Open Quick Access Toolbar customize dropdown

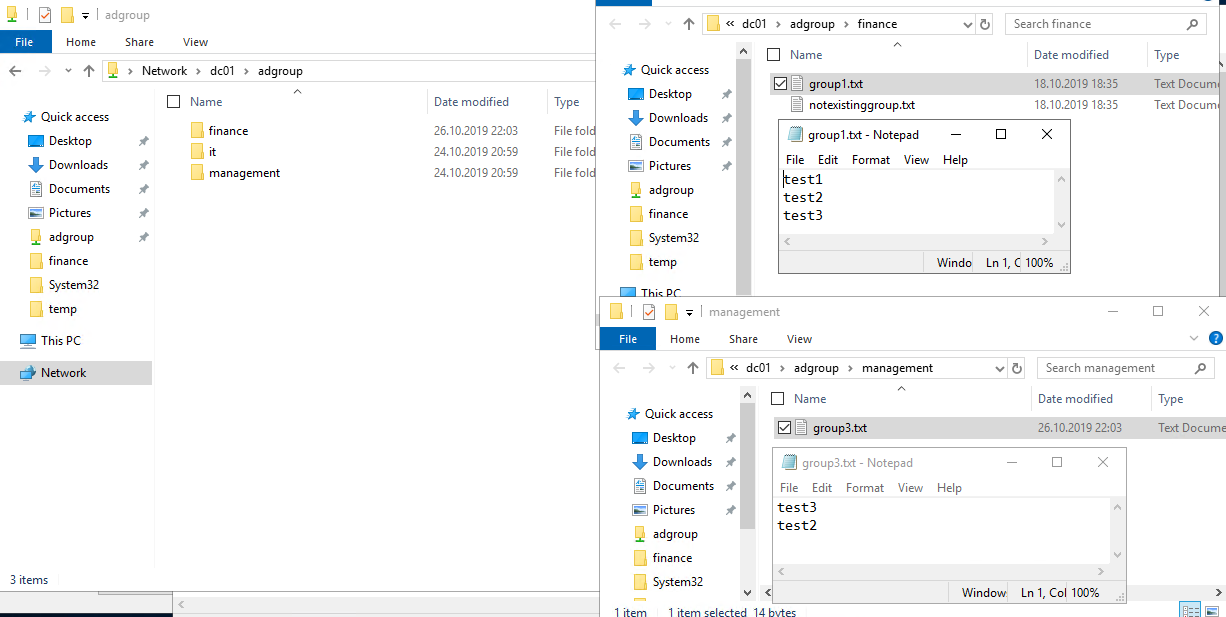click(85, 15)
